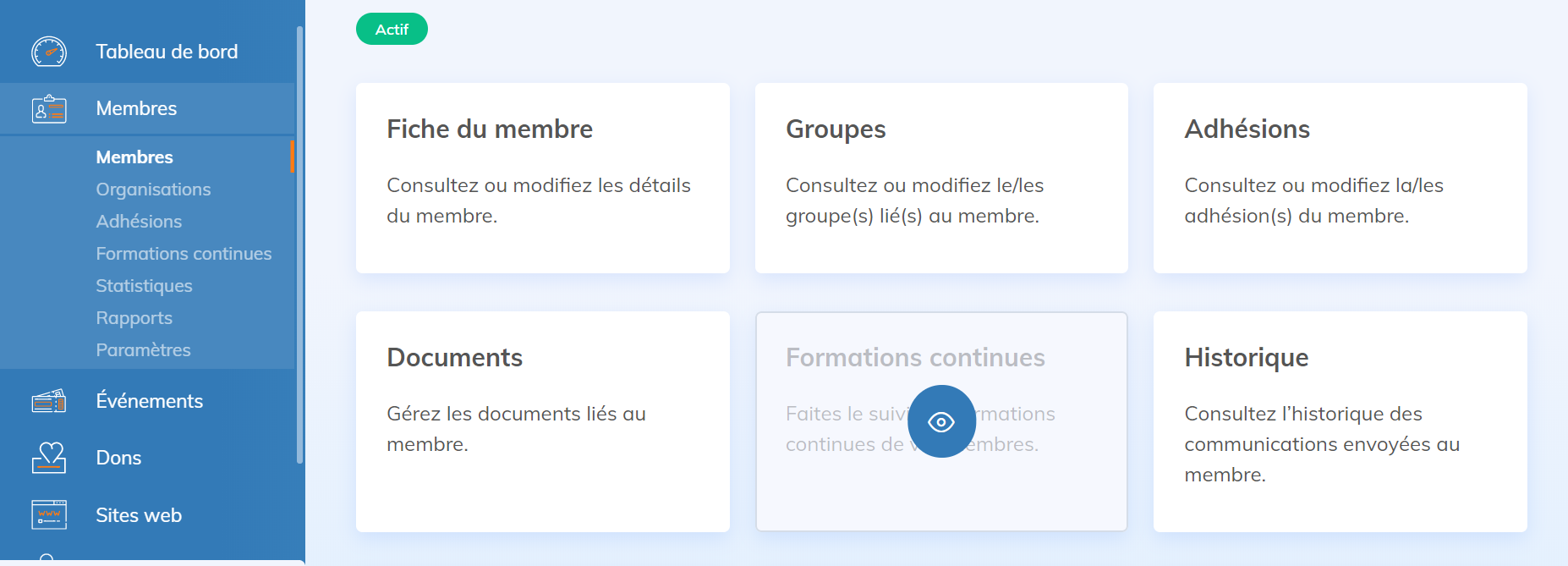1568x566 pixels.
Task: Open the Organisations submenu item
Action: [153, 190]
